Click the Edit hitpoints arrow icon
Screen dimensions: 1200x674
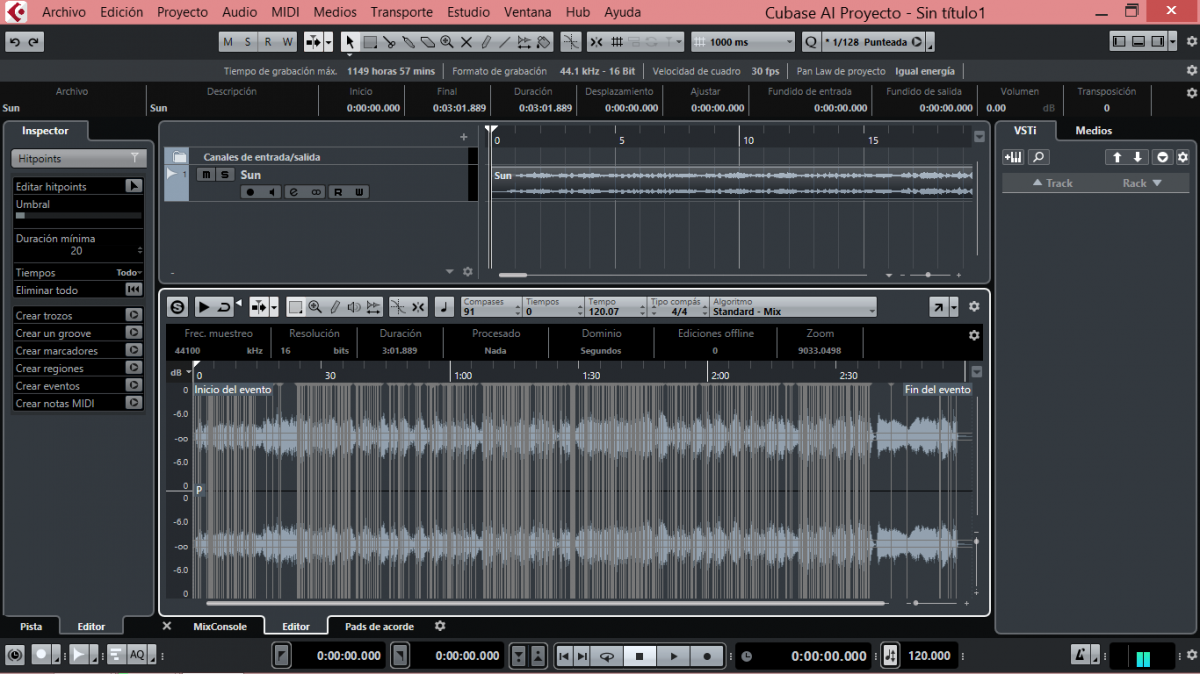[x=133, y=186]
